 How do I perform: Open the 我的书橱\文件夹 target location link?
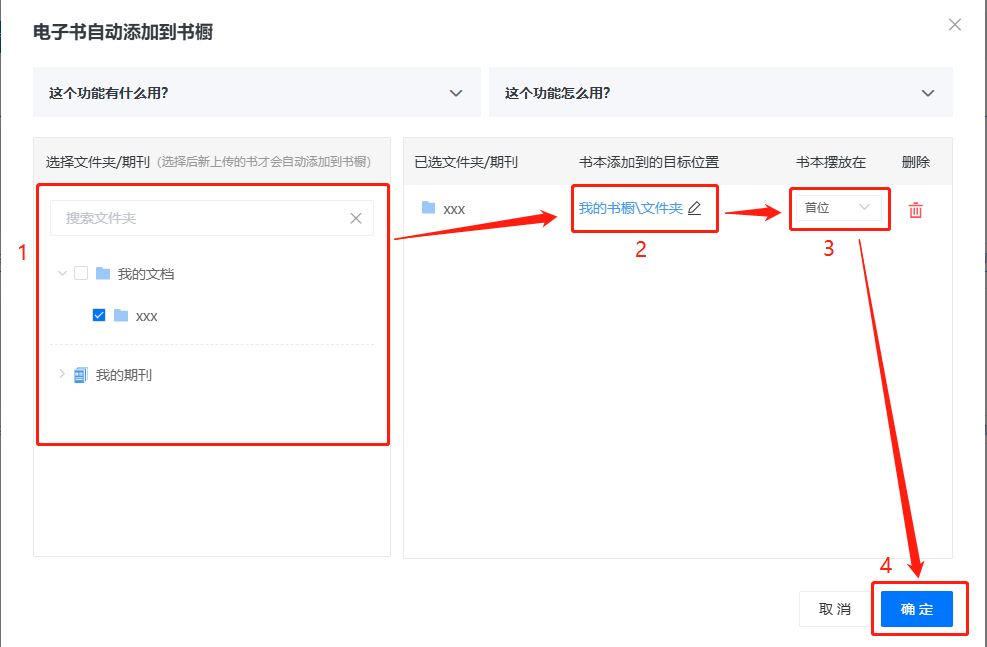(630, 209)
